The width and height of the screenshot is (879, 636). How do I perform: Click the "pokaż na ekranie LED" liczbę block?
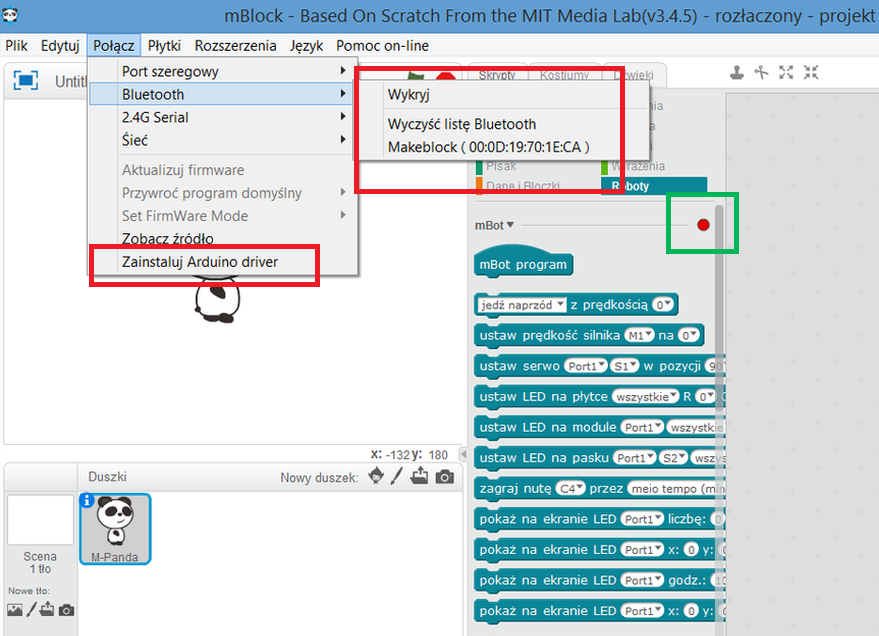coord(599,519)
